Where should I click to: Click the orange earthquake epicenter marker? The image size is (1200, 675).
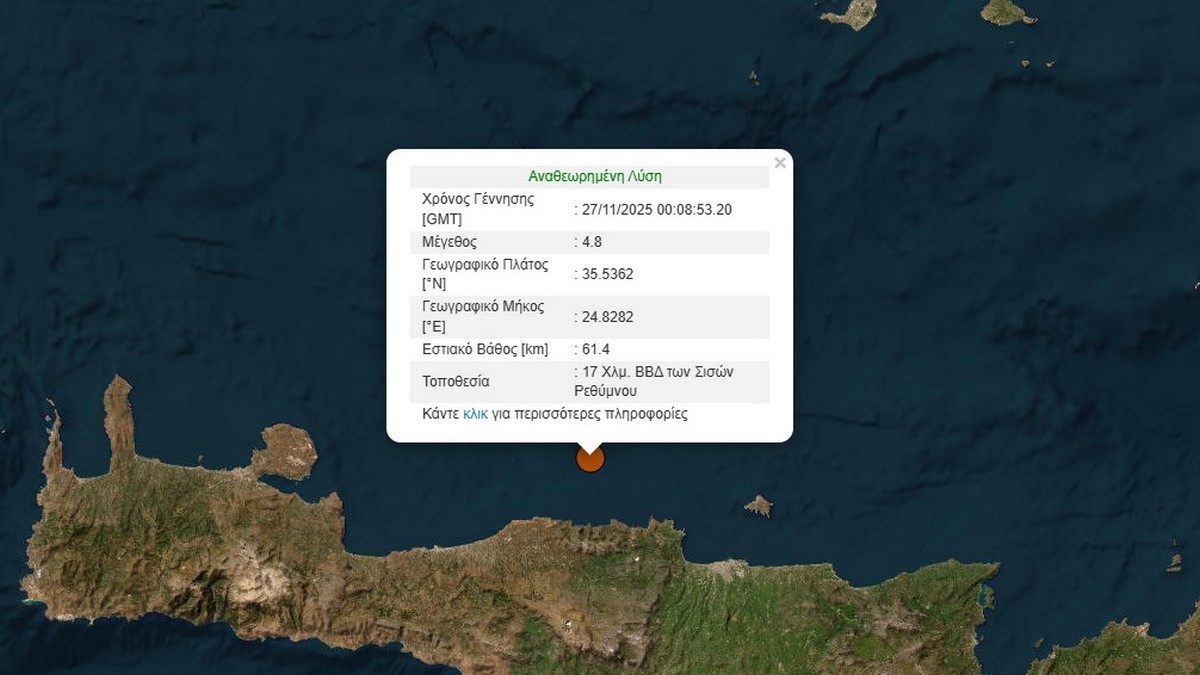591,459
